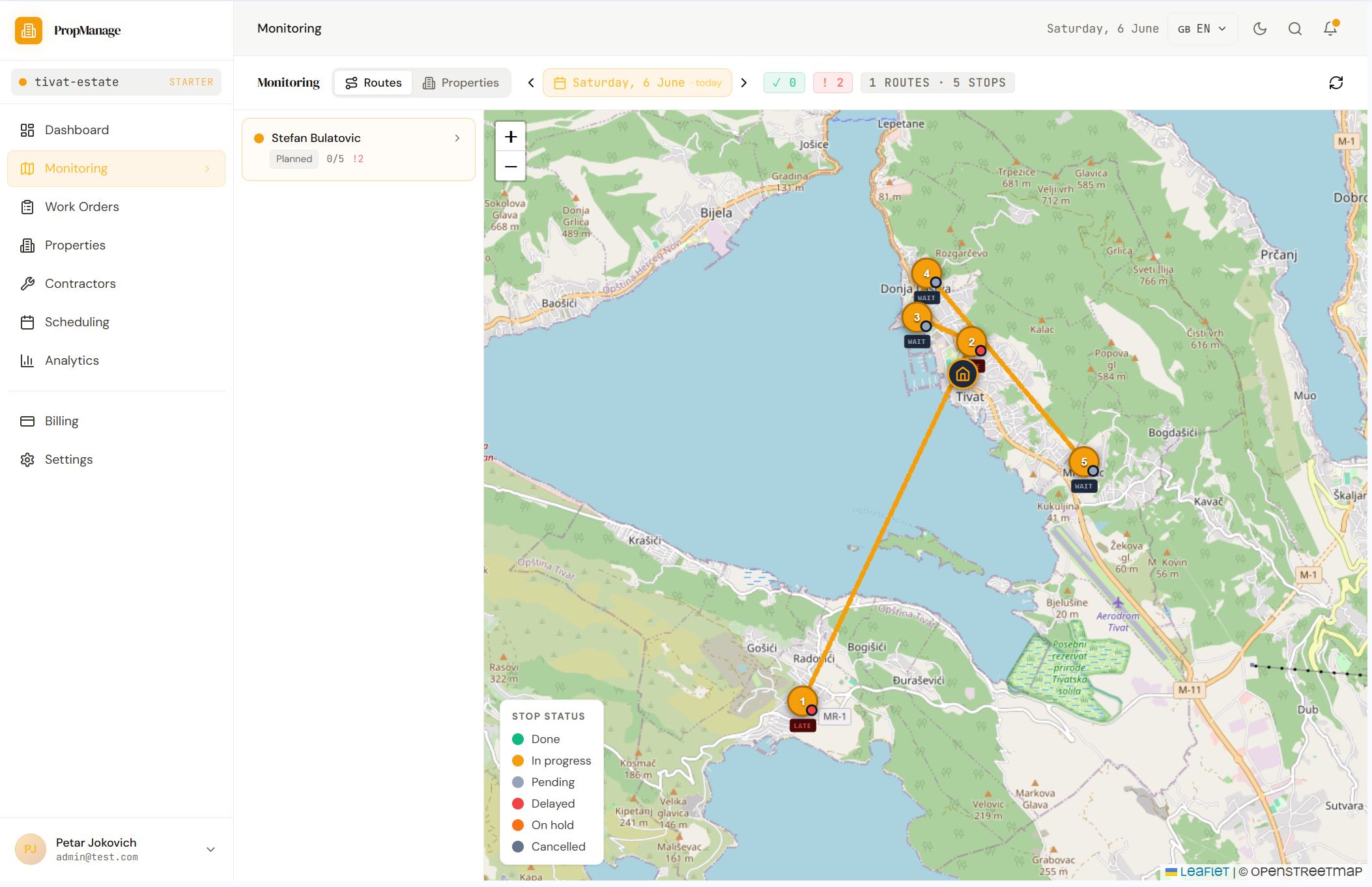Open the Billing page
Viewport: 1372px width, 887px height.
click(116, 421)
